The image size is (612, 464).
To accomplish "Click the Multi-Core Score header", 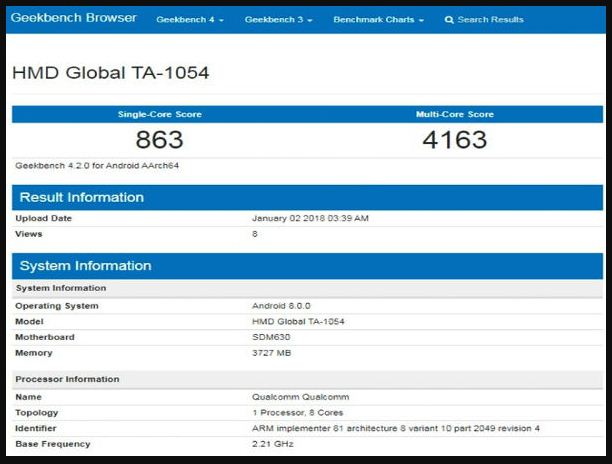I will coord(455,114).
